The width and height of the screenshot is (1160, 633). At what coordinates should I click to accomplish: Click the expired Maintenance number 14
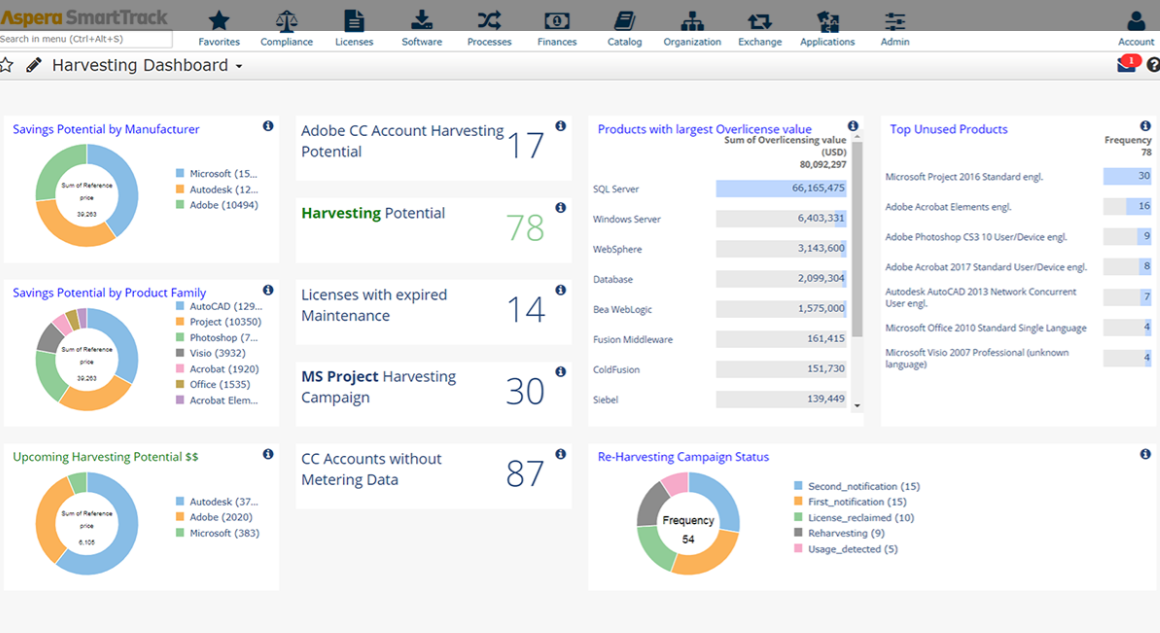(x=526, y=310)
